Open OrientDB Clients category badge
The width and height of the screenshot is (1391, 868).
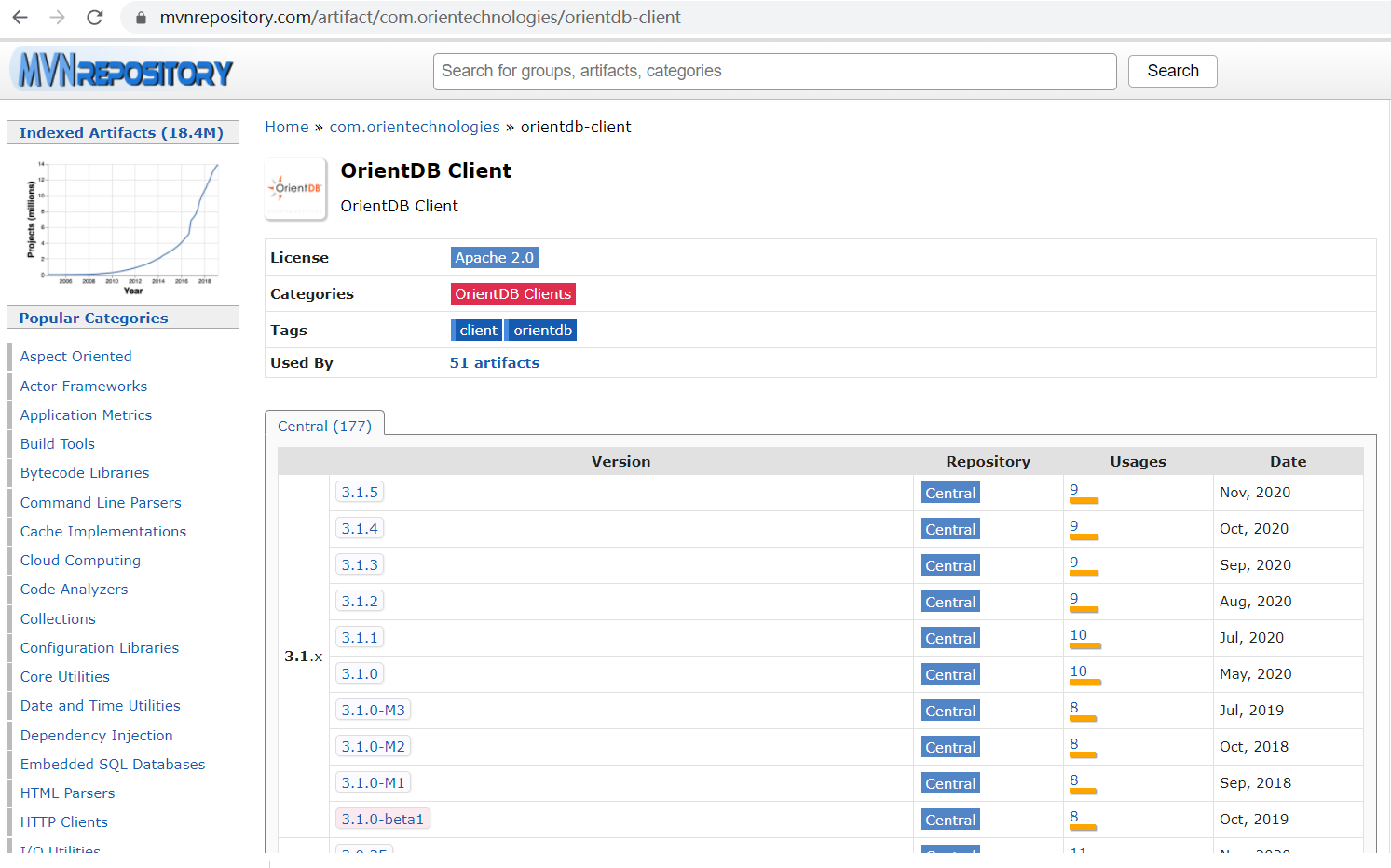(x=512, y=293)
